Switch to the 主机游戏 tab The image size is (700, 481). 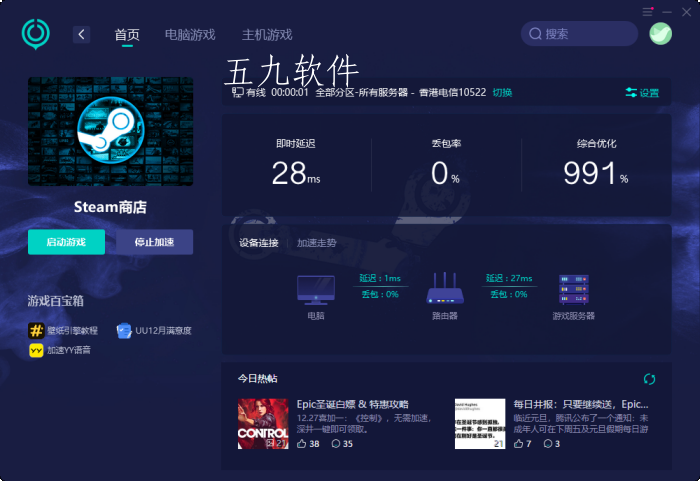(x=267, y=34)
